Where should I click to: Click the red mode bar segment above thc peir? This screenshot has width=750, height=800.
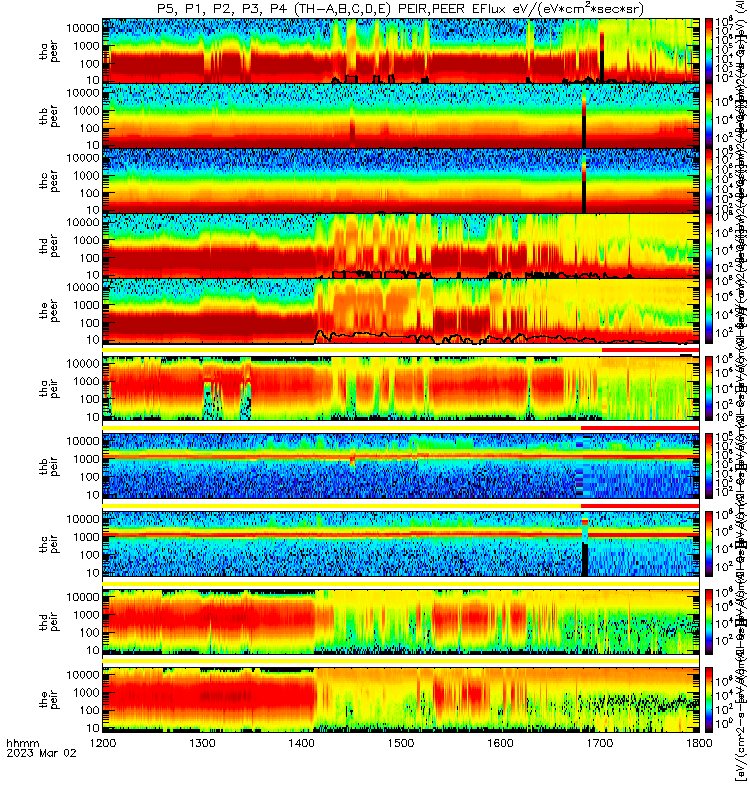click(x=640, y=506)
